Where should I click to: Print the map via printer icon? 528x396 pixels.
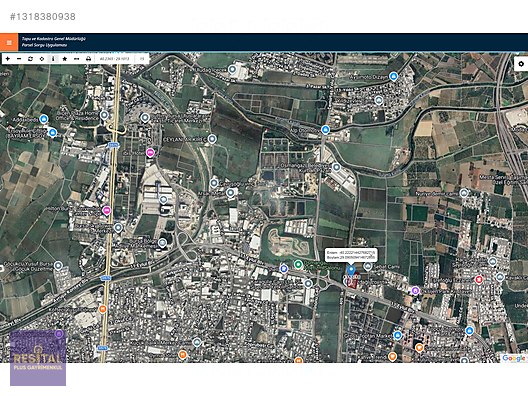point(88,59)
